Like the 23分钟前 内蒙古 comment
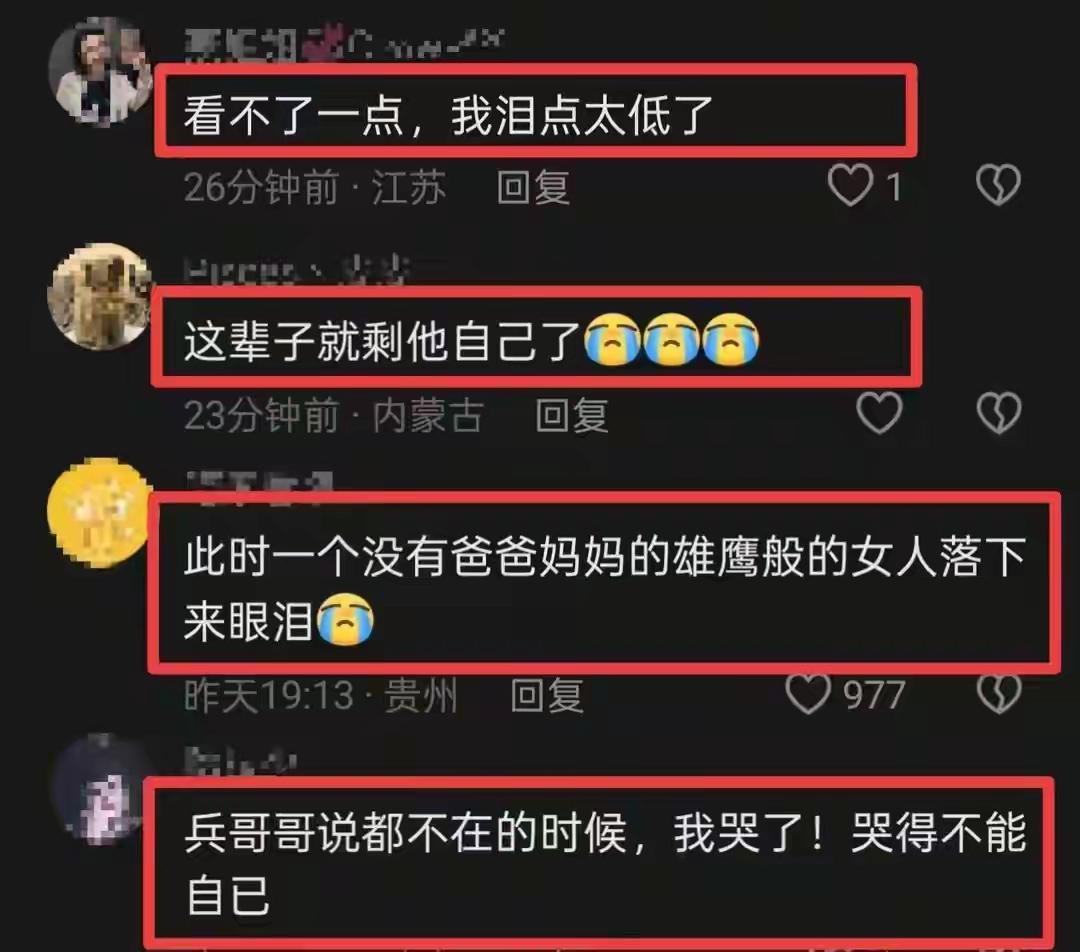1080x952 pixels. [x=879, y=413]
